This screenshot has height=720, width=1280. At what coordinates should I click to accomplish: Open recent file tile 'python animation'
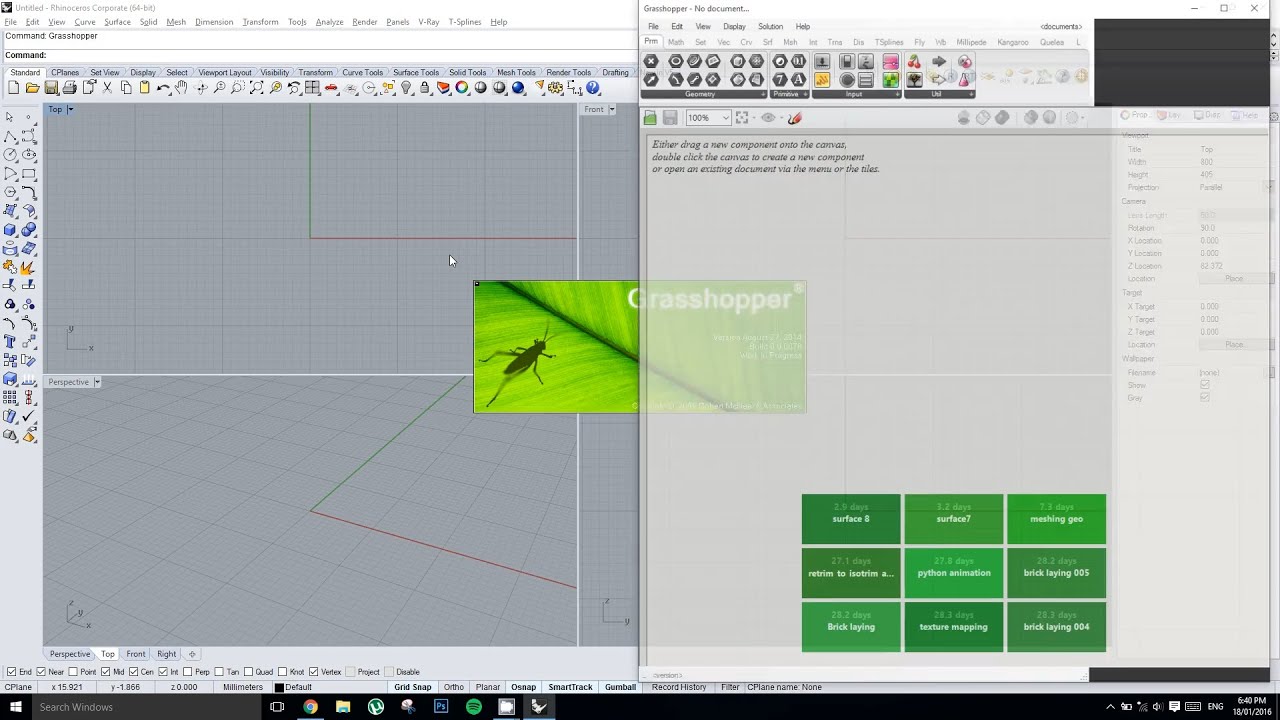(x=954, y=573)
